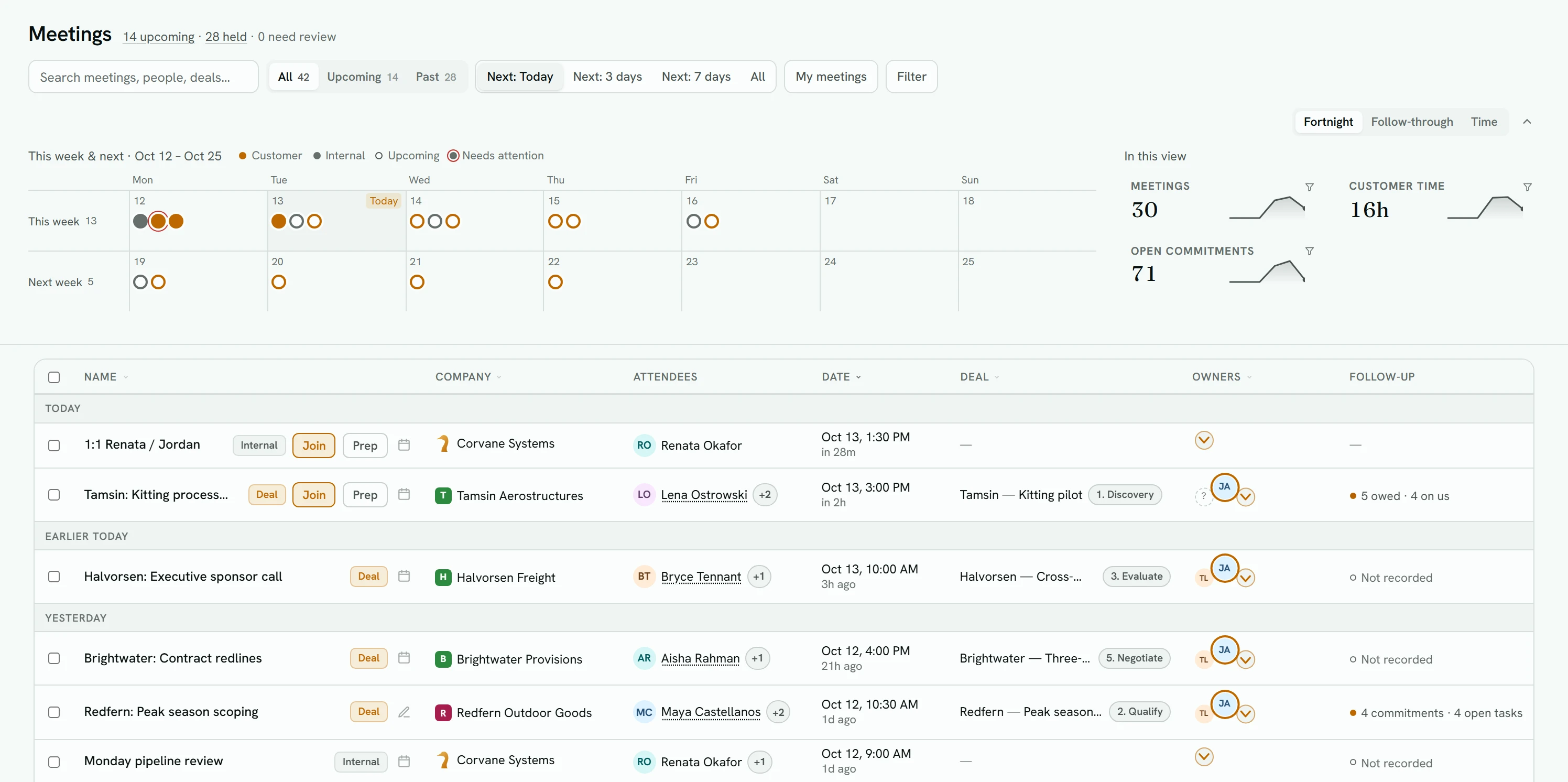The height and width of the screenshot is (782, 1568).
Task: Click filter funnel icon beside MEETINGS metric
Action: (x=1309, y=187)
